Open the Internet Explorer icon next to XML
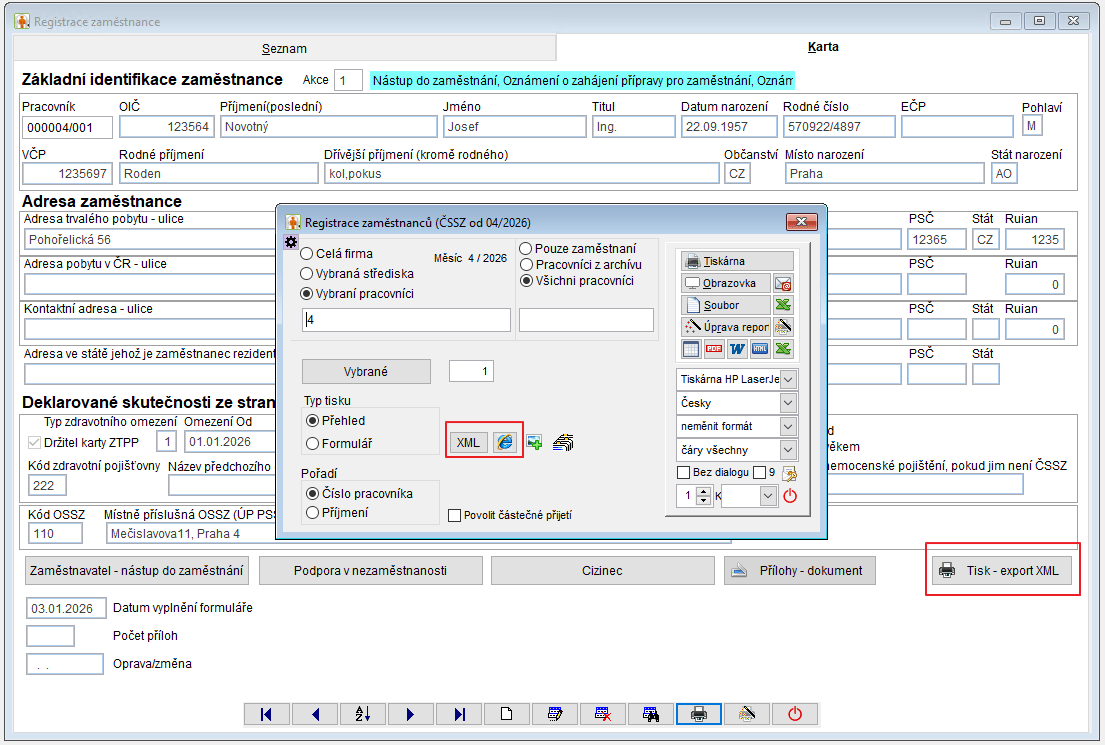This screenshot has width=1105, height=745. click(506, 443)
